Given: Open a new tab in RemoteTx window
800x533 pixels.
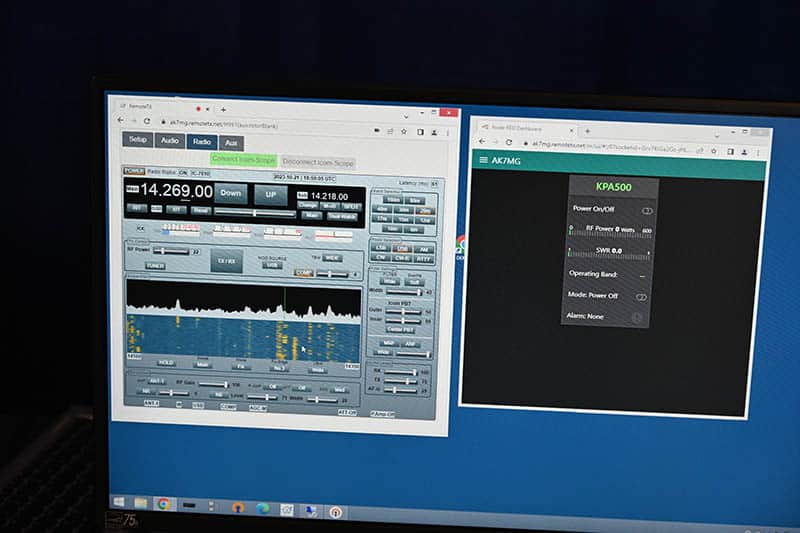Looking at the screenshot, I should pos(223,109).
